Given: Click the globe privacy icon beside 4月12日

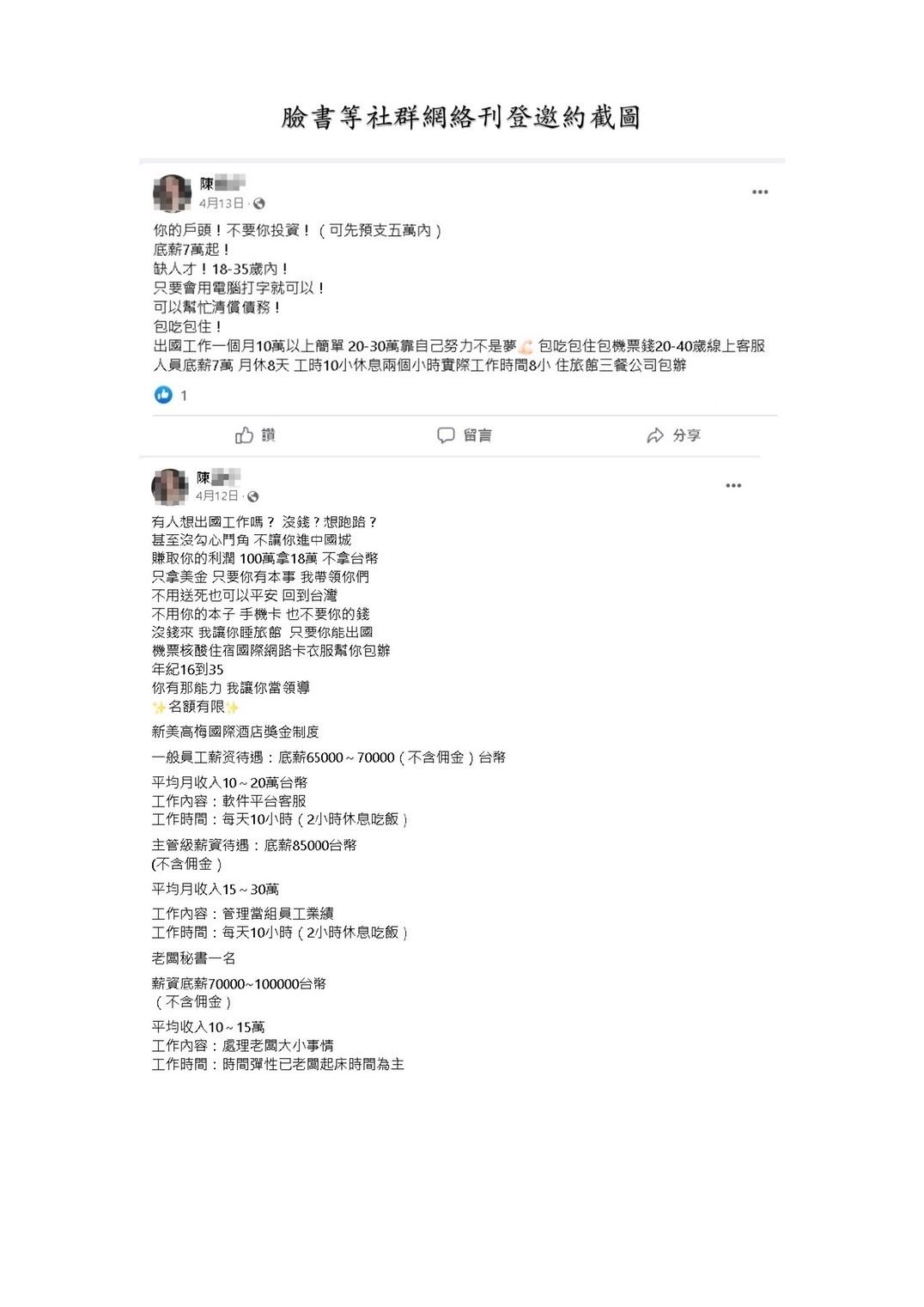Looking at the screenshot, I should pos(253,496).
